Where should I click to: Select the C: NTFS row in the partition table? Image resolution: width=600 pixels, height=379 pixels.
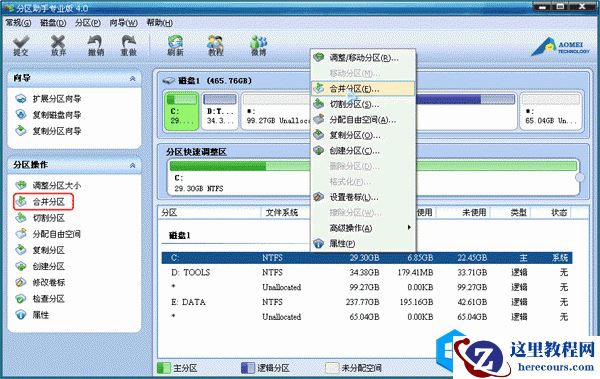(367, 258)
